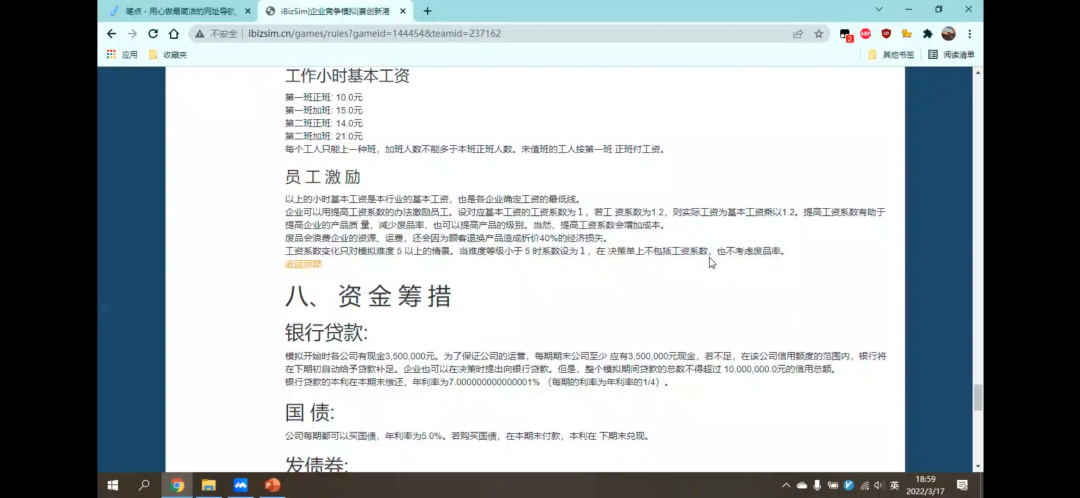Open a new browser tab
Image resolution: width=1080 pixels, height=498 pixels.
click(x=427, y=11)
